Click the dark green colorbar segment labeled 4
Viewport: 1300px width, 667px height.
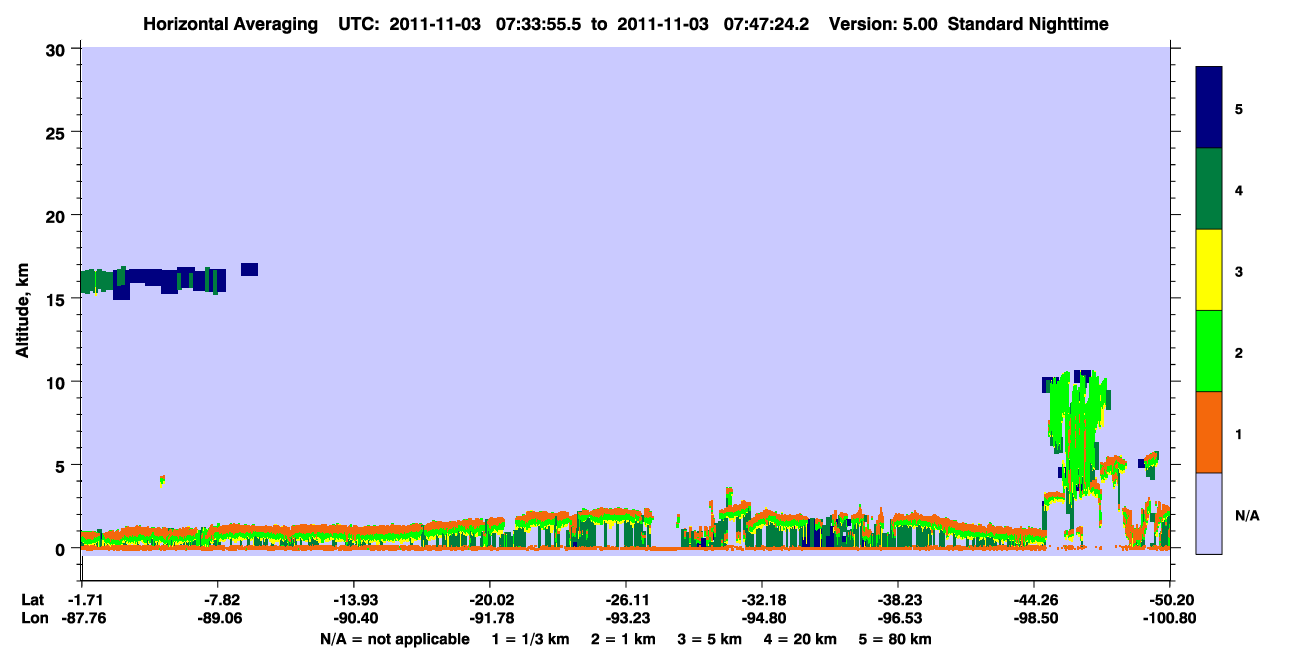(x=1209, y=189)
